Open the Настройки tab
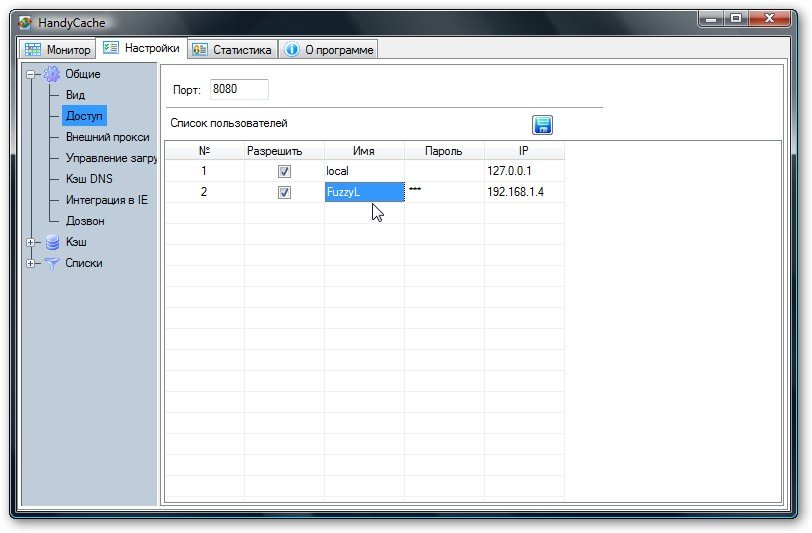 coord(141,48)
